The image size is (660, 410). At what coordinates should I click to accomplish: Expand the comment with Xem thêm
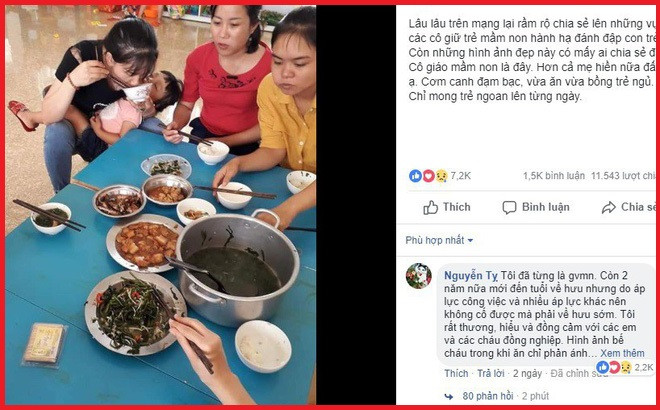click(622, 353)
